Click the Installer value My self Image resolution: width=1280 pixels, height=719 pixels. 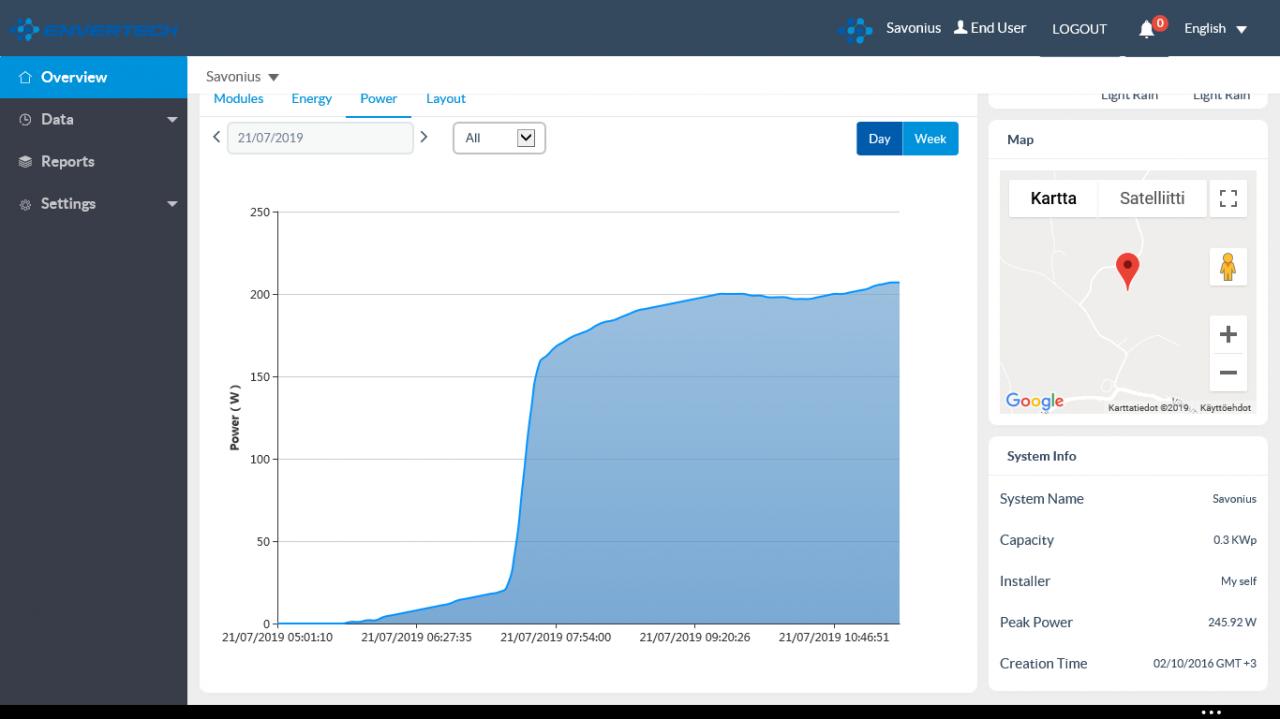click(1239, 581)
